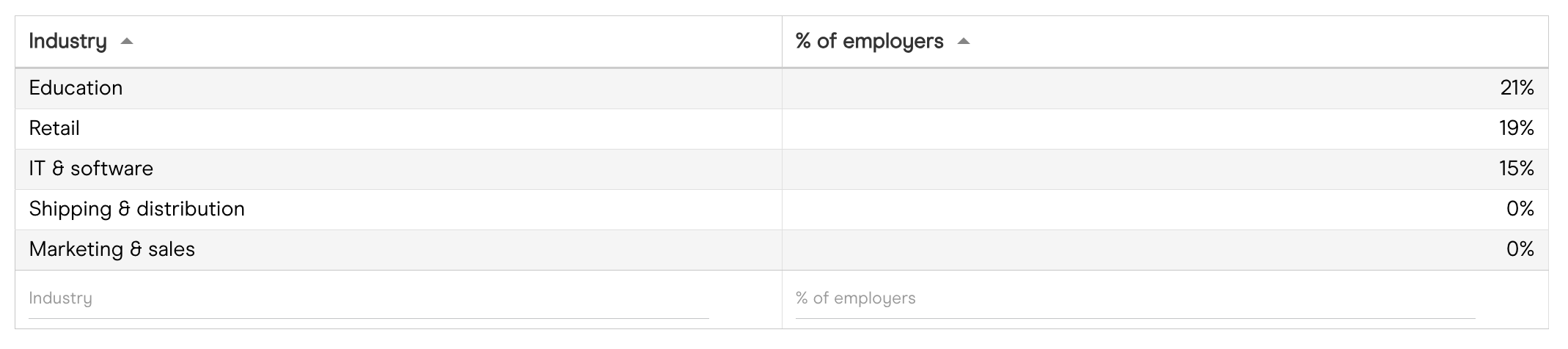This screenshot has width=1568, height=349.
Task: Select the Retail row cell
Action: tap(54, 128)
